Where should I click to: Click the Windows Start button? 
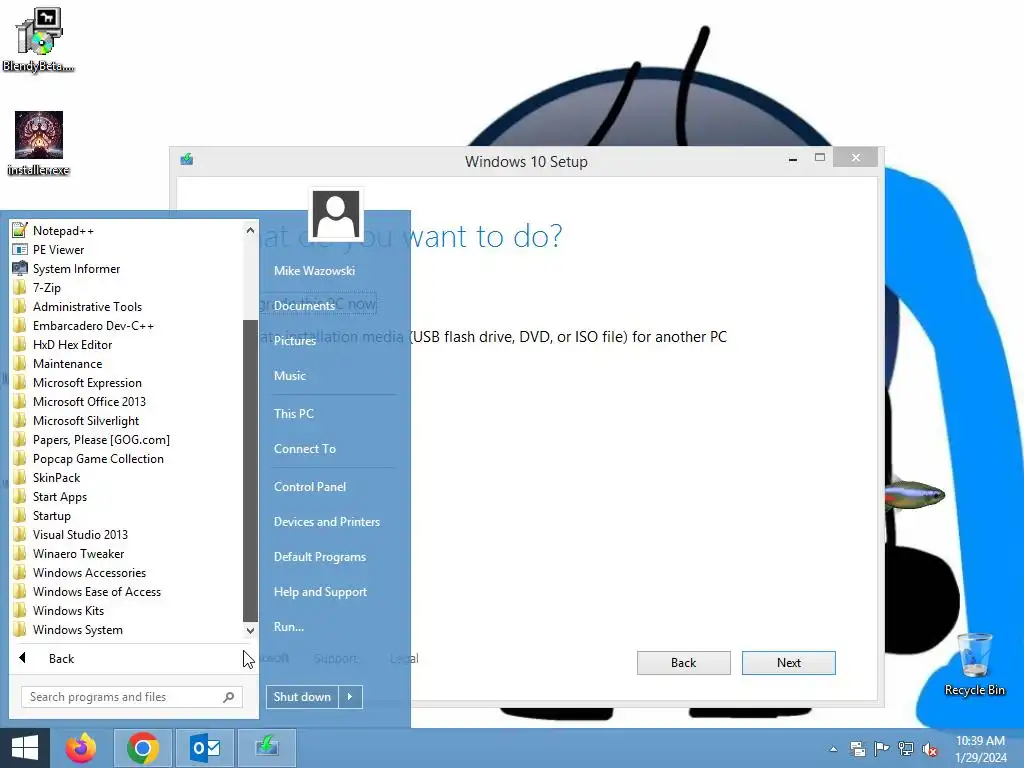click(25, 748)
